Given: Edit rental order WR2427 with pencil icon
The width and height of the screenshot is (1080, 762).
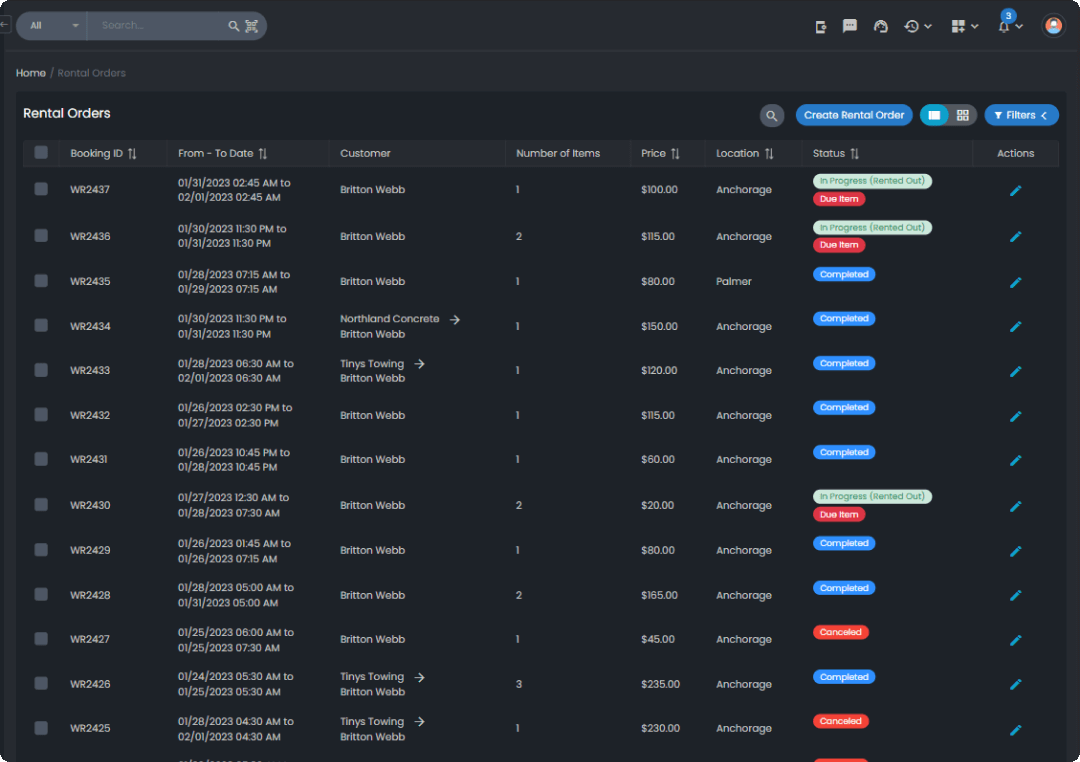Looking at the screenshot, I should click(1015, 640).
